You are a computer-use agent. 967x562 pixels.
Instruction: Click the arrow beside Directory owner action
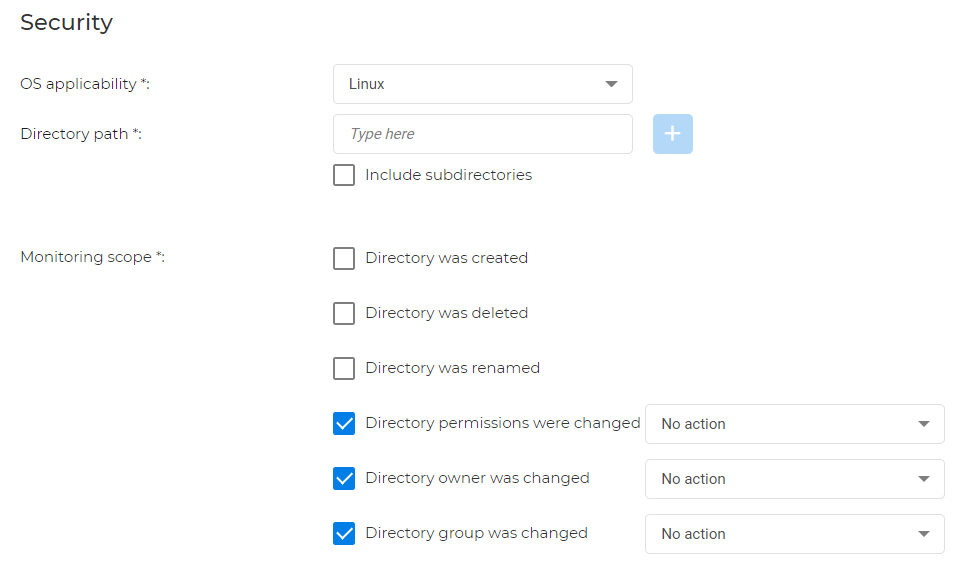click(x=923, y=479)
